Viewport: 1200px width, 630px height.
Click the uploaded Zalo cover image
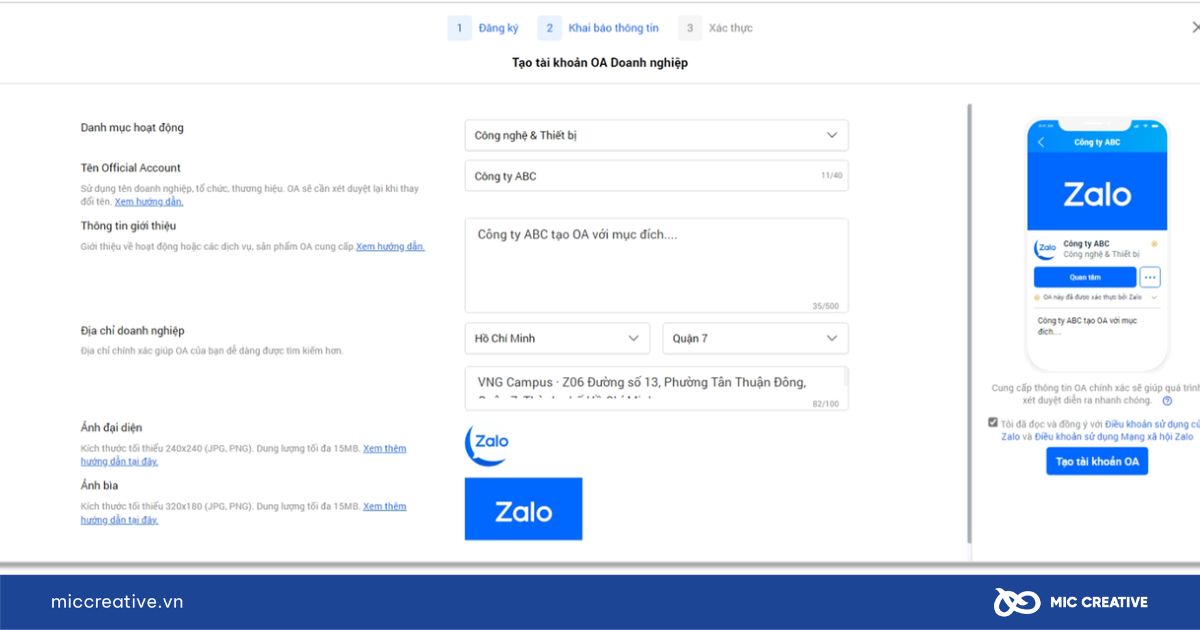(523, 509)
